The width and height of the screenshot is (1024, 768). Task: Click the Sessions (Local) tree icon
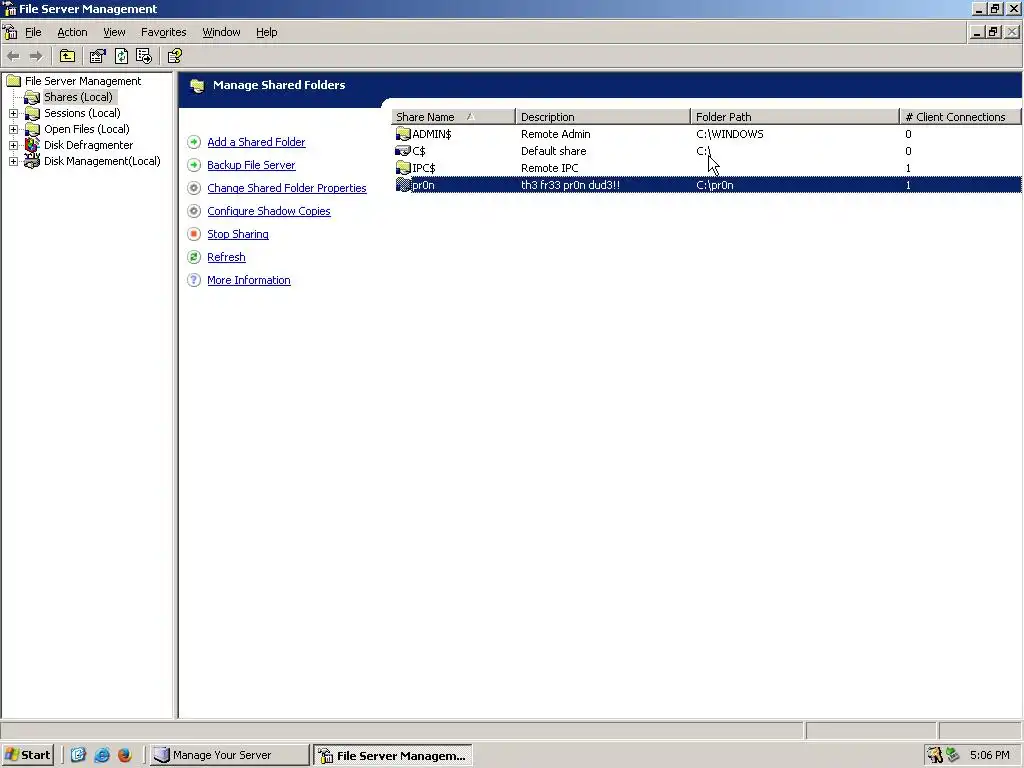(32, 113)
